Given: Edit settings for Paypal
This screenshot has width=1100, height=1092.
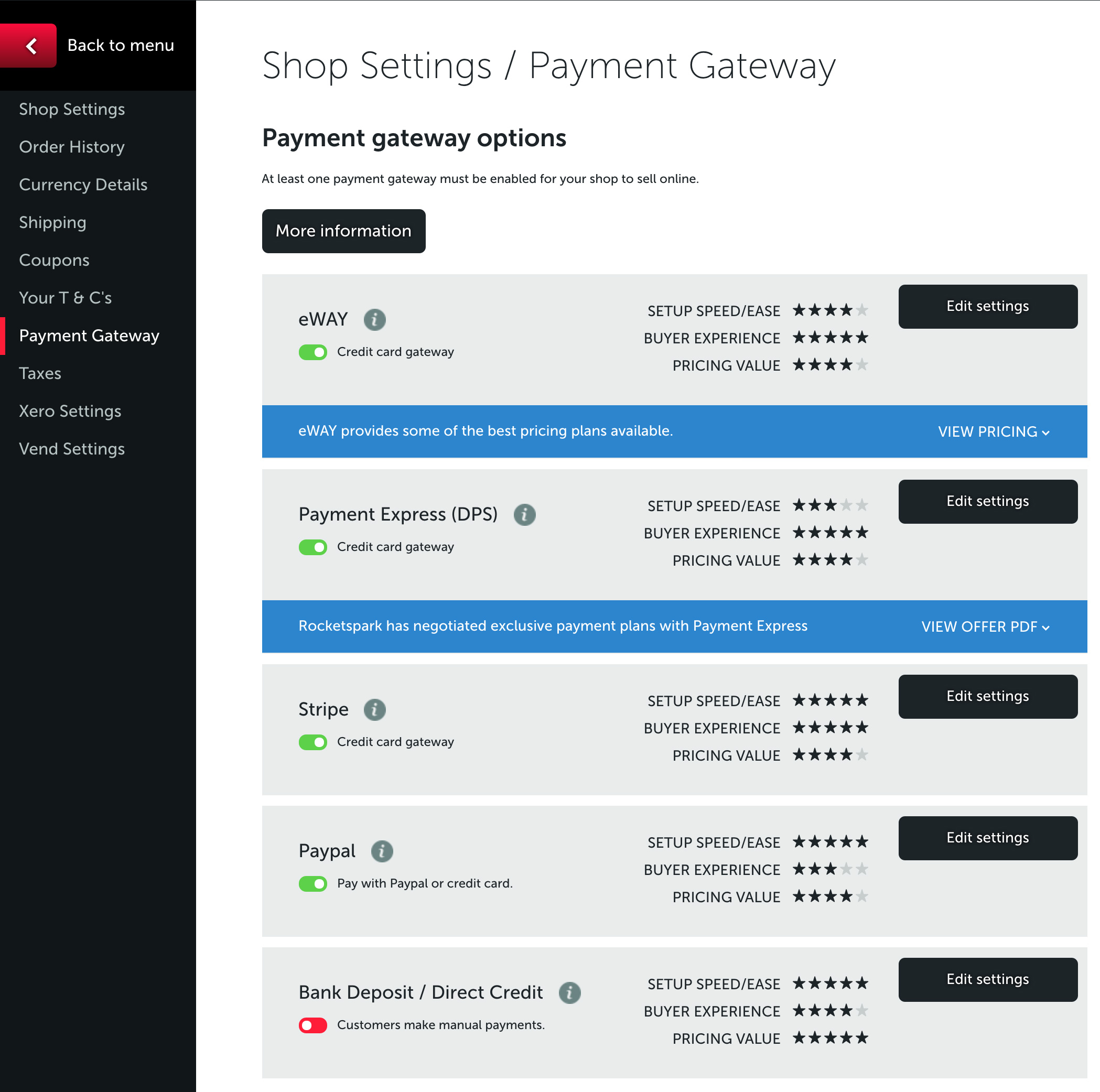Looking at the screenshot, I should tap(988, 839).
